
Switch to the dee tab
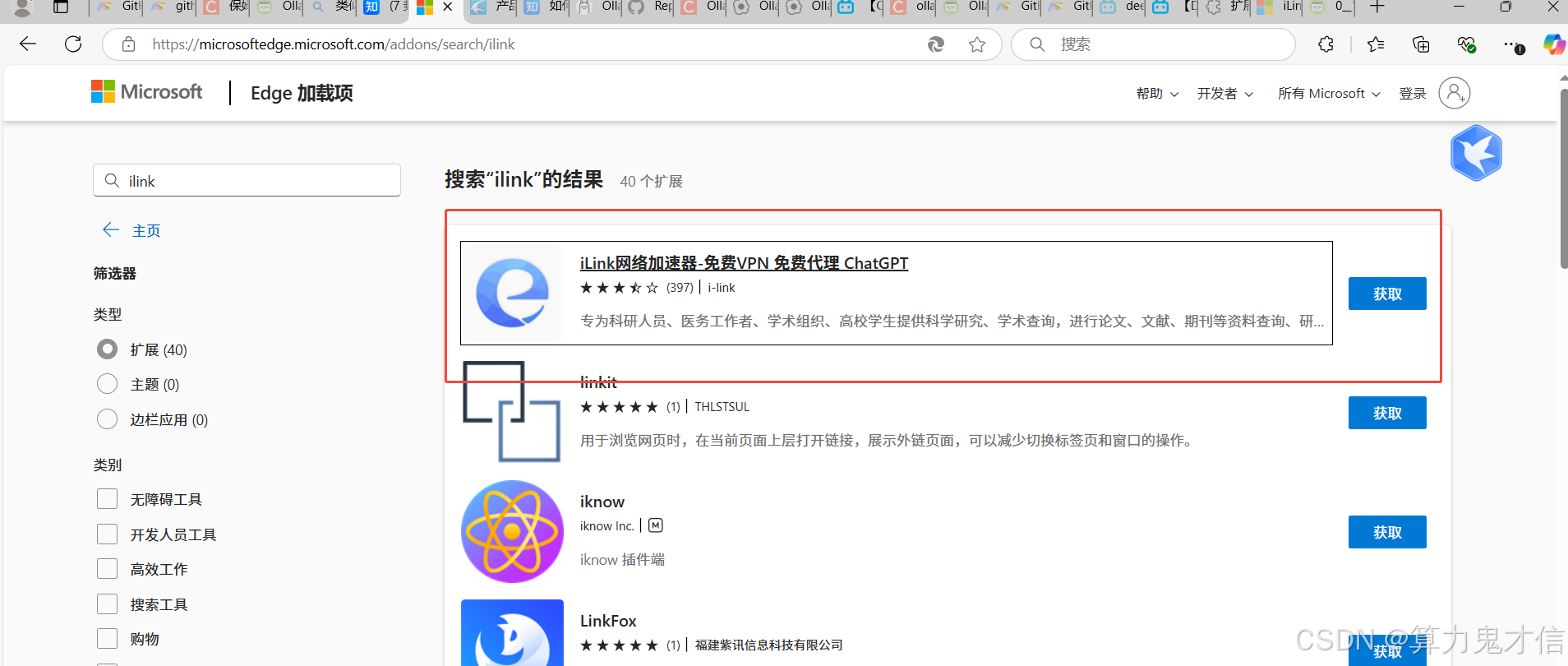[x=1121, y=7]
